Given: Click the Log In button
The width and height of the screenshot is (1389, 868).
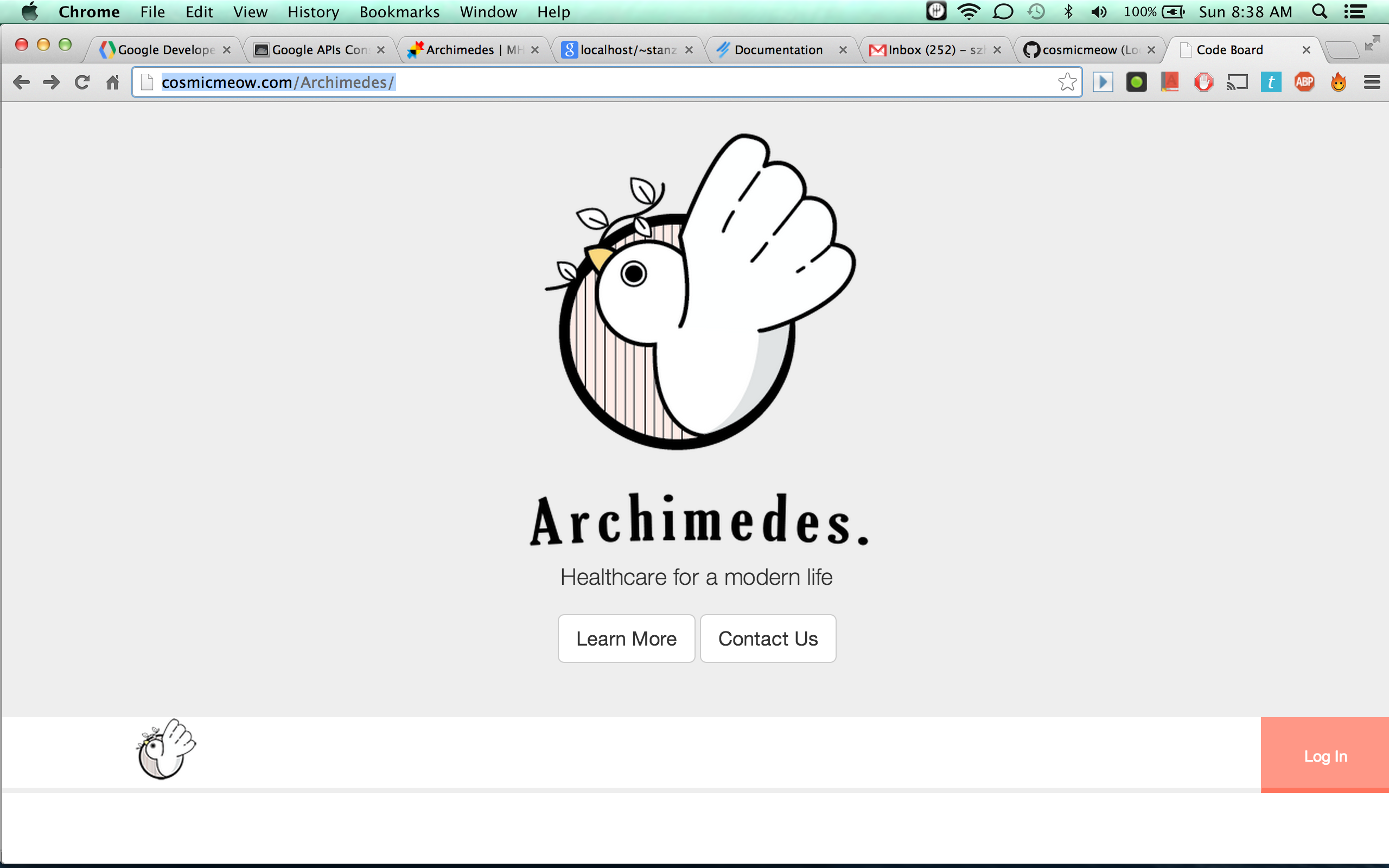Looking at the screenshot, I should 1325,756.
